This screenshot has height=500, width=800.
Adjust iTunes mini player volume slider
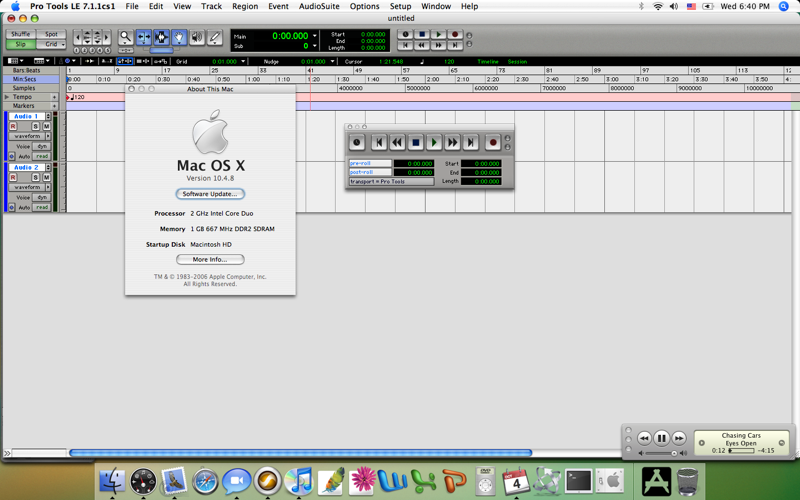pos(662,453)
